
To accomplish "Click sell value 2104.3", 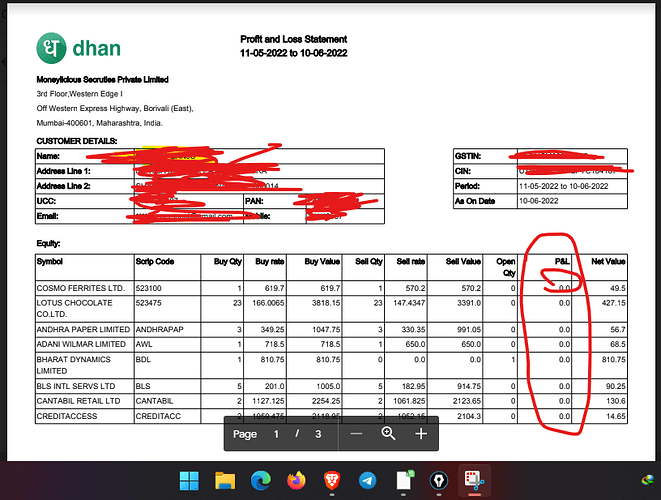I will pos(469,416).
